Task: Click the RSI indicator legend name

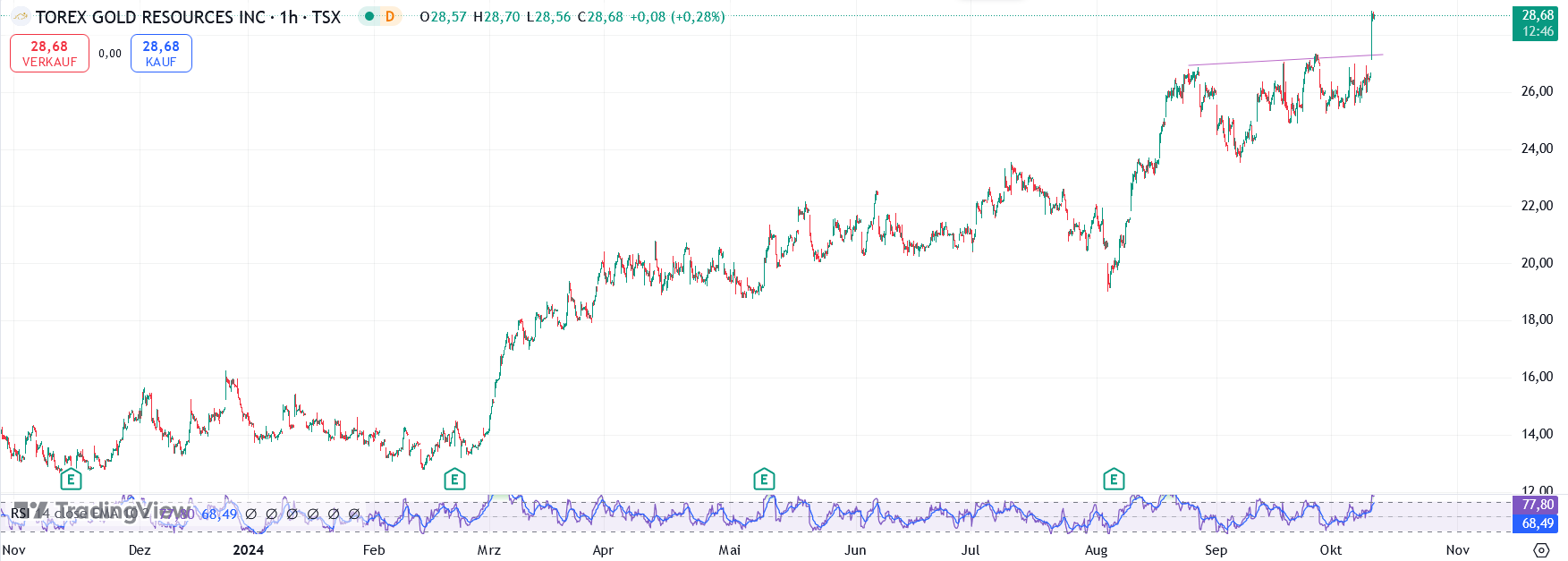Action: 20,514
